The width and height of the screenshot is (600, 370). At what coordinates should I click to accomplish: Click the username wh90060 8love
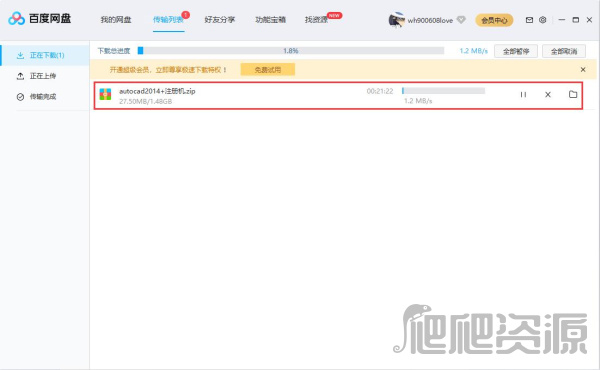click(x=430, y=20)
